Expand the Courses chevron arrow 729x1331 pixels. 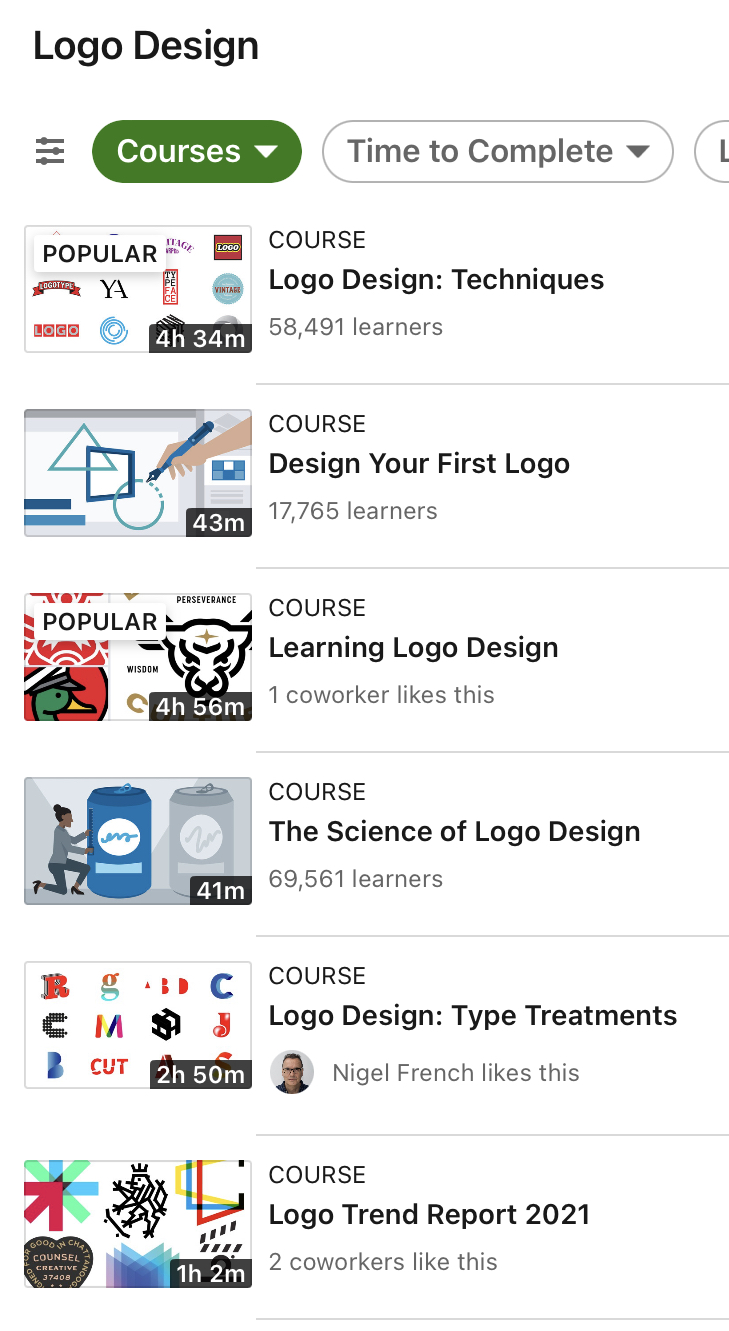pyautogui.click(x=266, y=151)
